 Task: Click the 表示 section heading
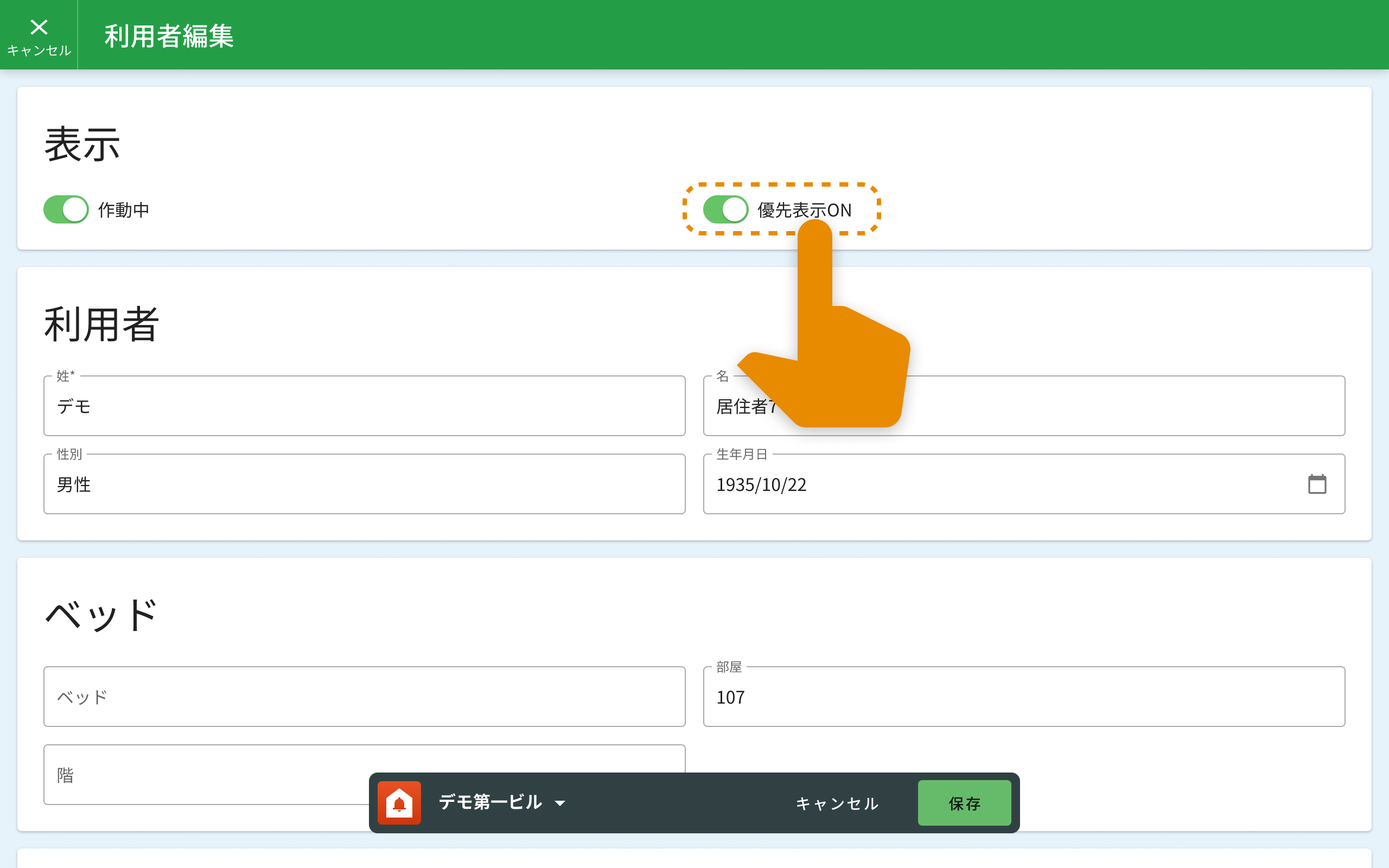click(82, 145)
